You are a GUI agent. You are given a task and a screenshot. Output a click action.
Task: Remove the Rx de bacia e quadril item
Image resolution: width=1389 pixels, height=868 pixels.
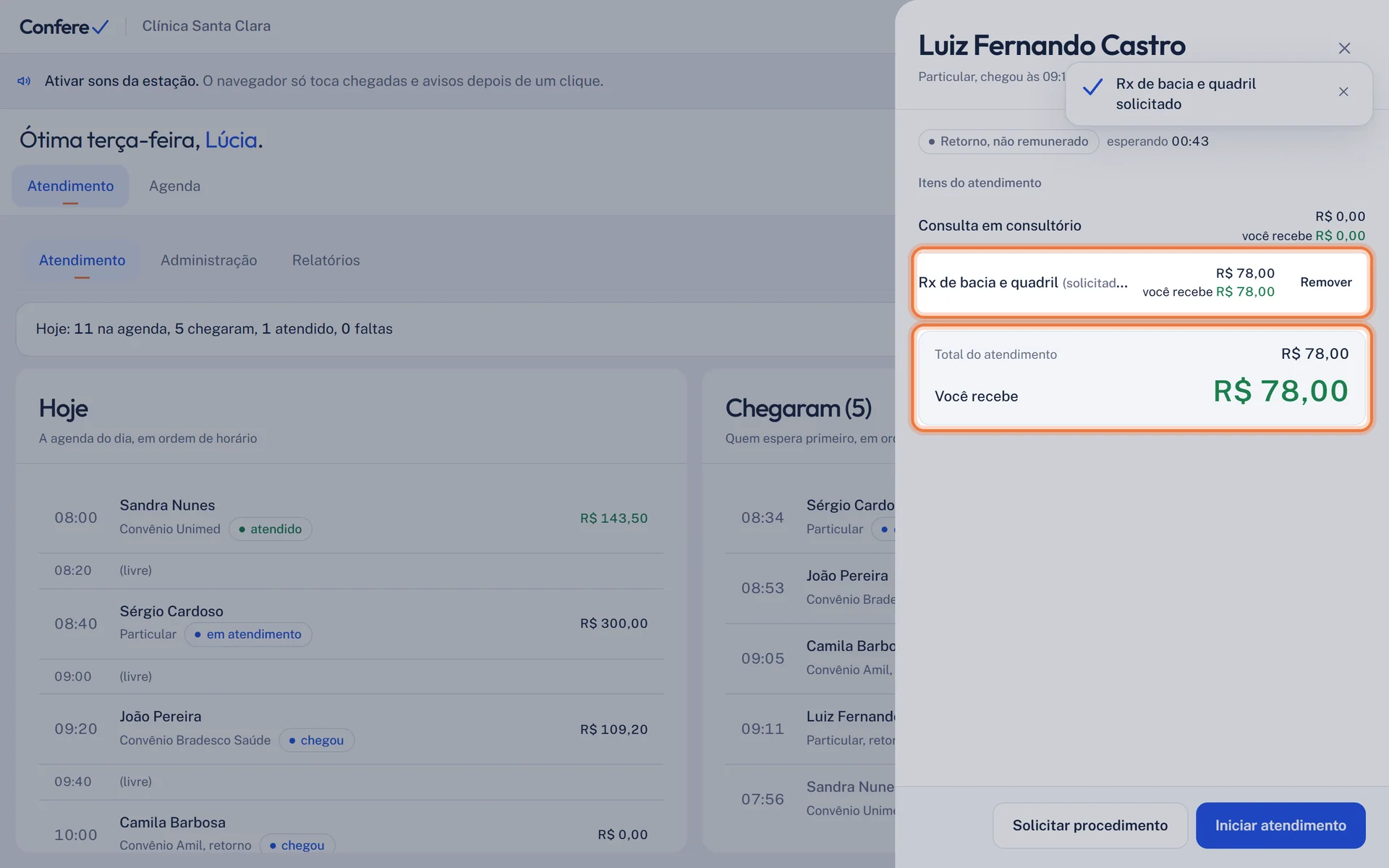coord(1325,282)
